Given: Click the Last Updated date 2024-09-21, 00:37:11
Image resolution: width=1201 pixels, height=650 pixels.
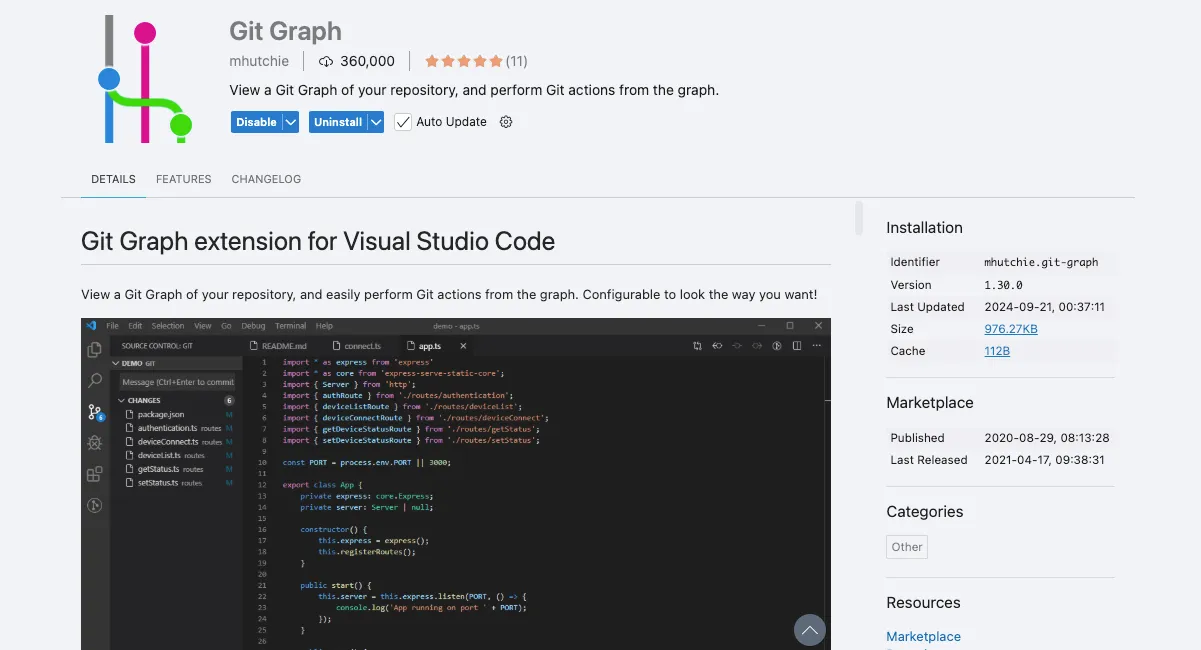Looking at the screenshot, I should (1044, 307).
